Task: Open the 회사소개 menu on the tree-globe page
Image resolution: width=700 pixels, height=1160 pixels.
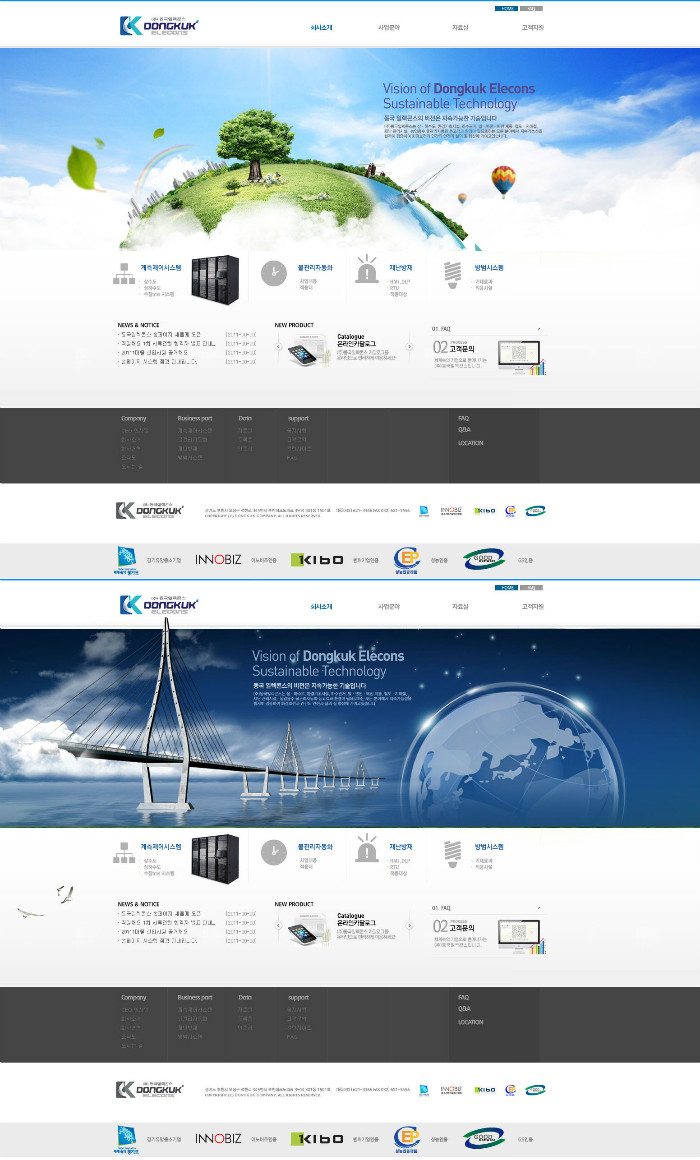Action: [322, 27]
